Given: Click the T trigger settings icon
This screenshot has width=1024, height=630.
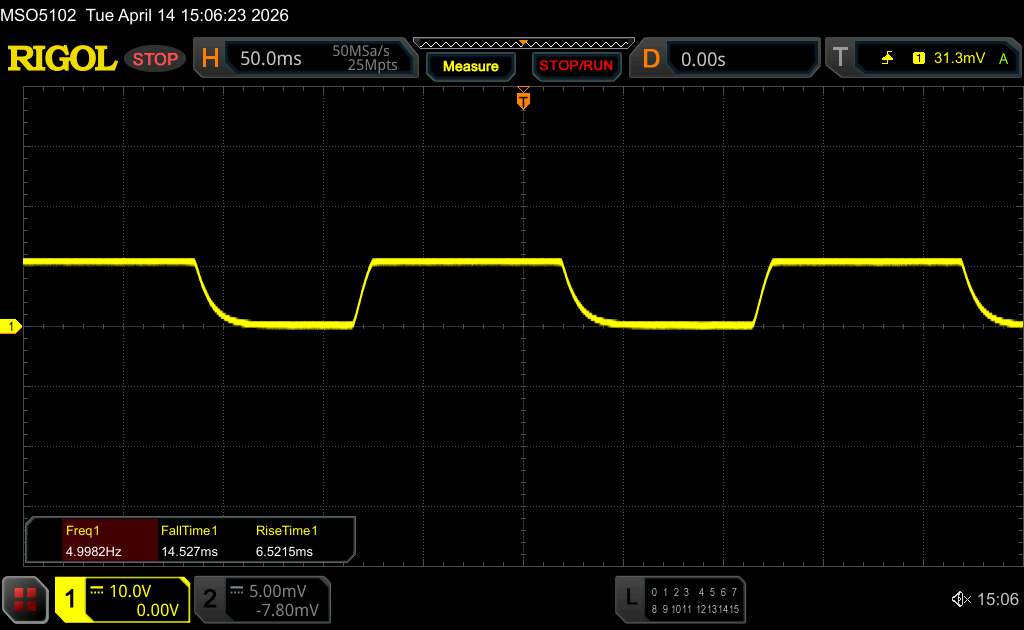Looking at the screenshot, I should click(842, 59).
